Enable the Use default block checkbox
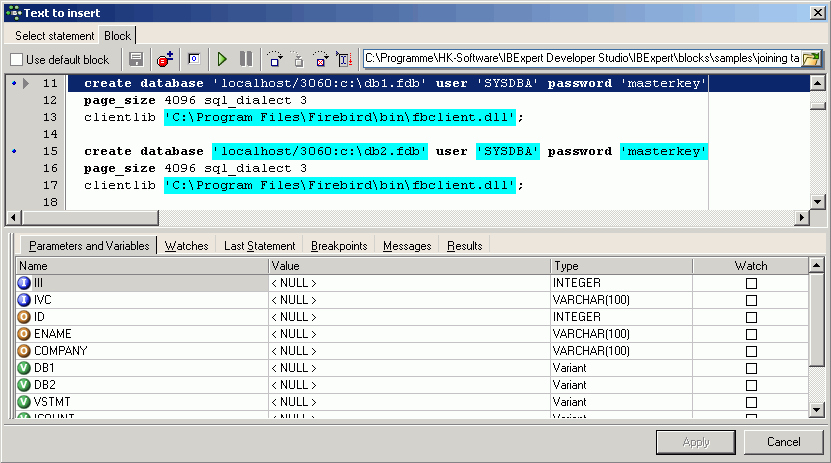The image size is (831, 463). click(17, 60)
